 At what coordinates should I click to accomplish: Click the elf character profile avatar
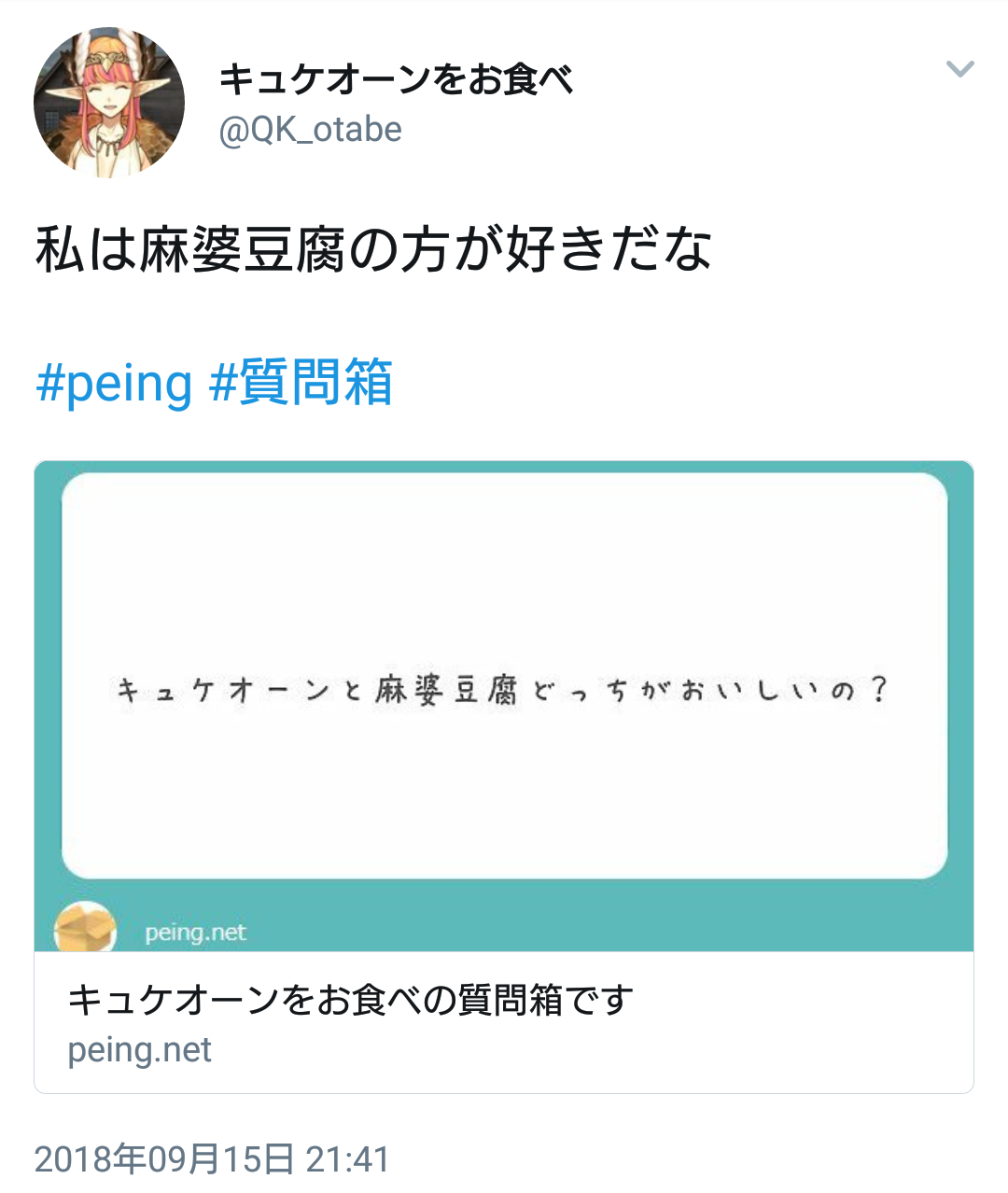(109, 103)
